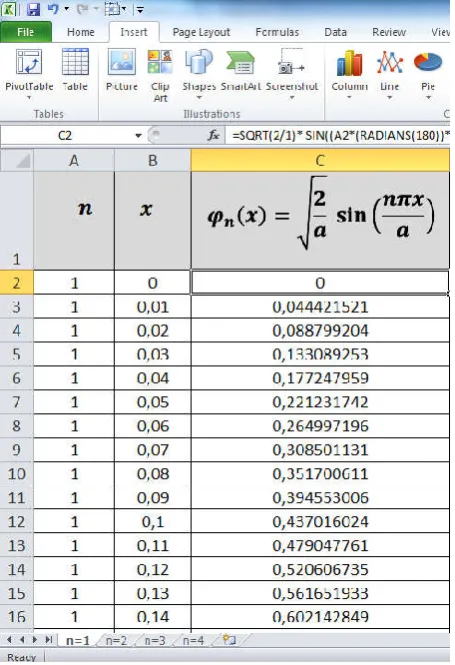Select cell with value 0,088799204
455x665 pixels.
(x=320, y=330)
